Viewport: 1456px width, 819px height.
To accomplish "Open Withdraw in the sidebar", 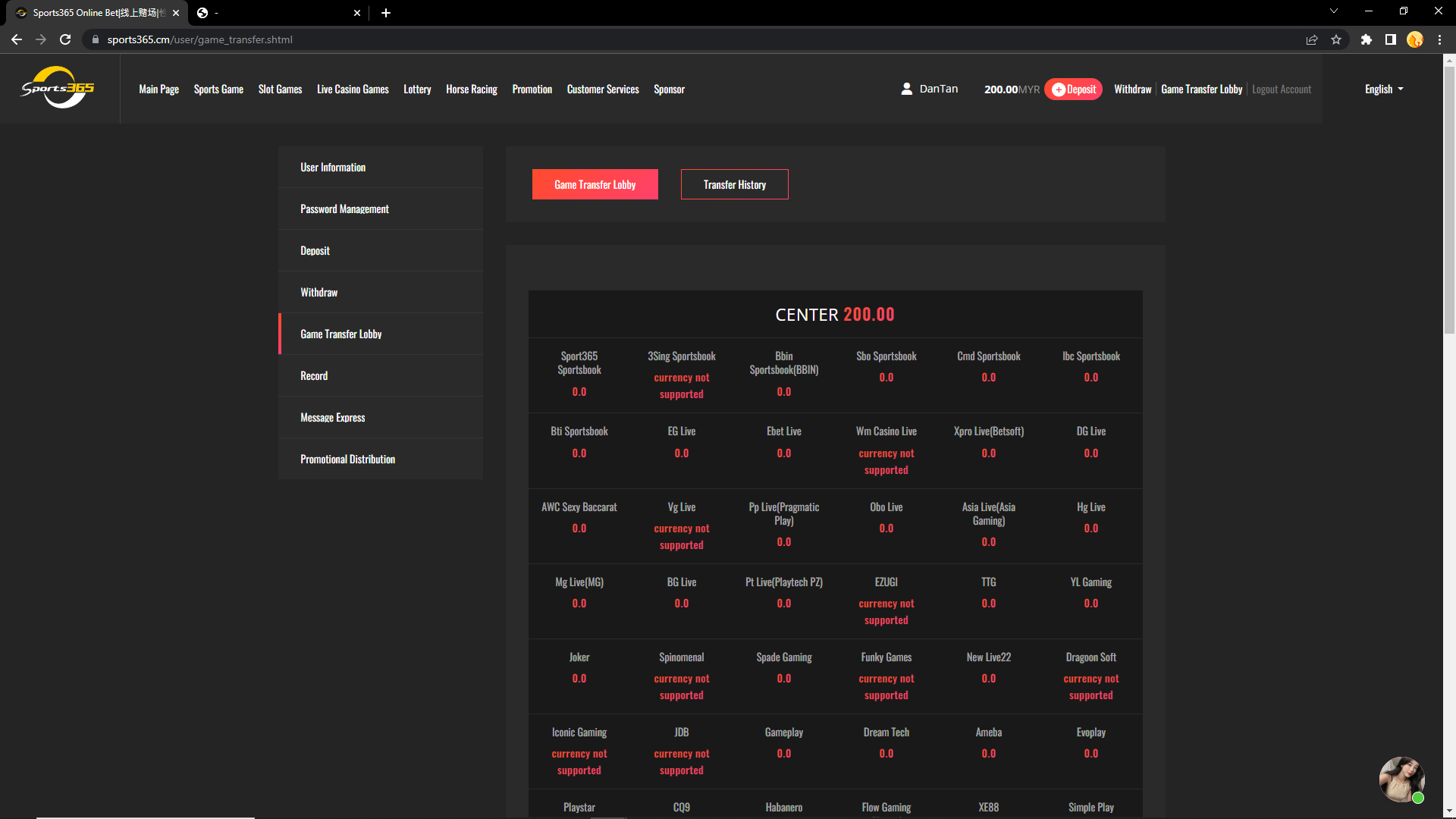I will [381, 292].
